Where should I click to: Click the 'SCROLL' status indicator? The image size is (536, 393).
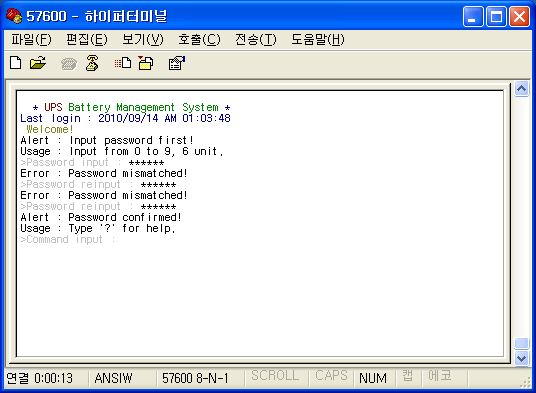275,376
